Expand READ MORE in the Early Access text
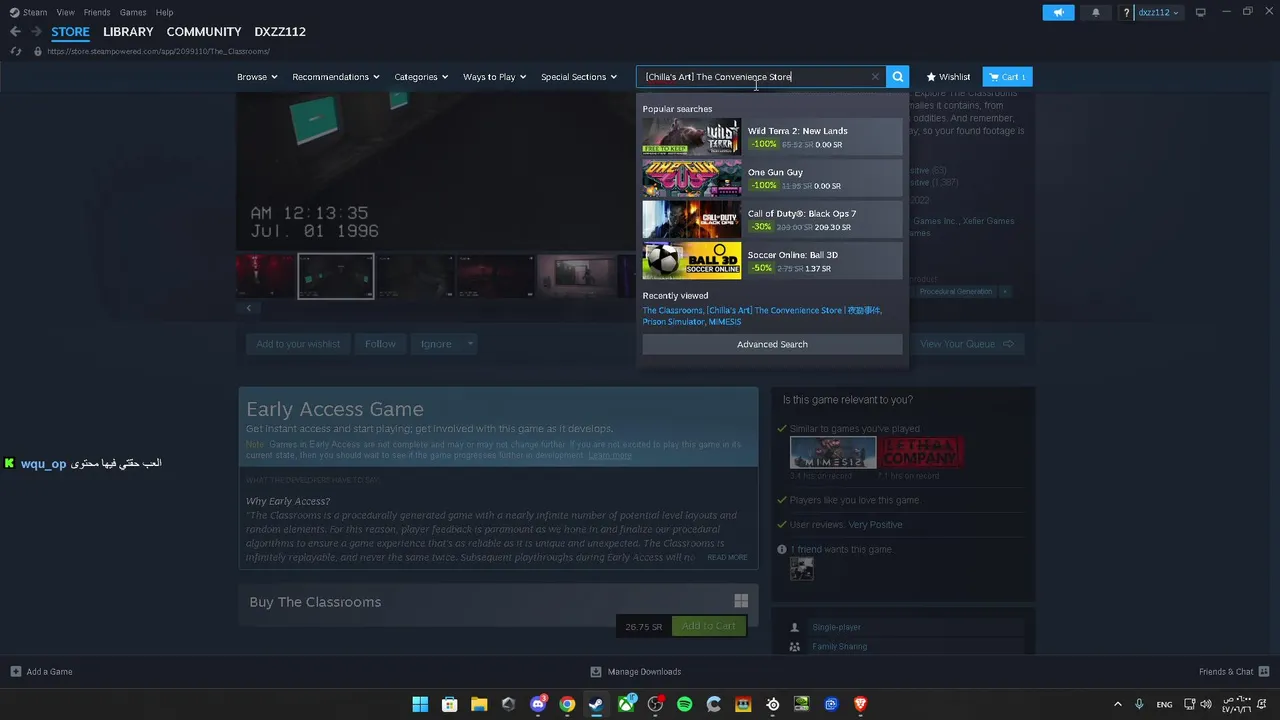 (x=727, y=557)
